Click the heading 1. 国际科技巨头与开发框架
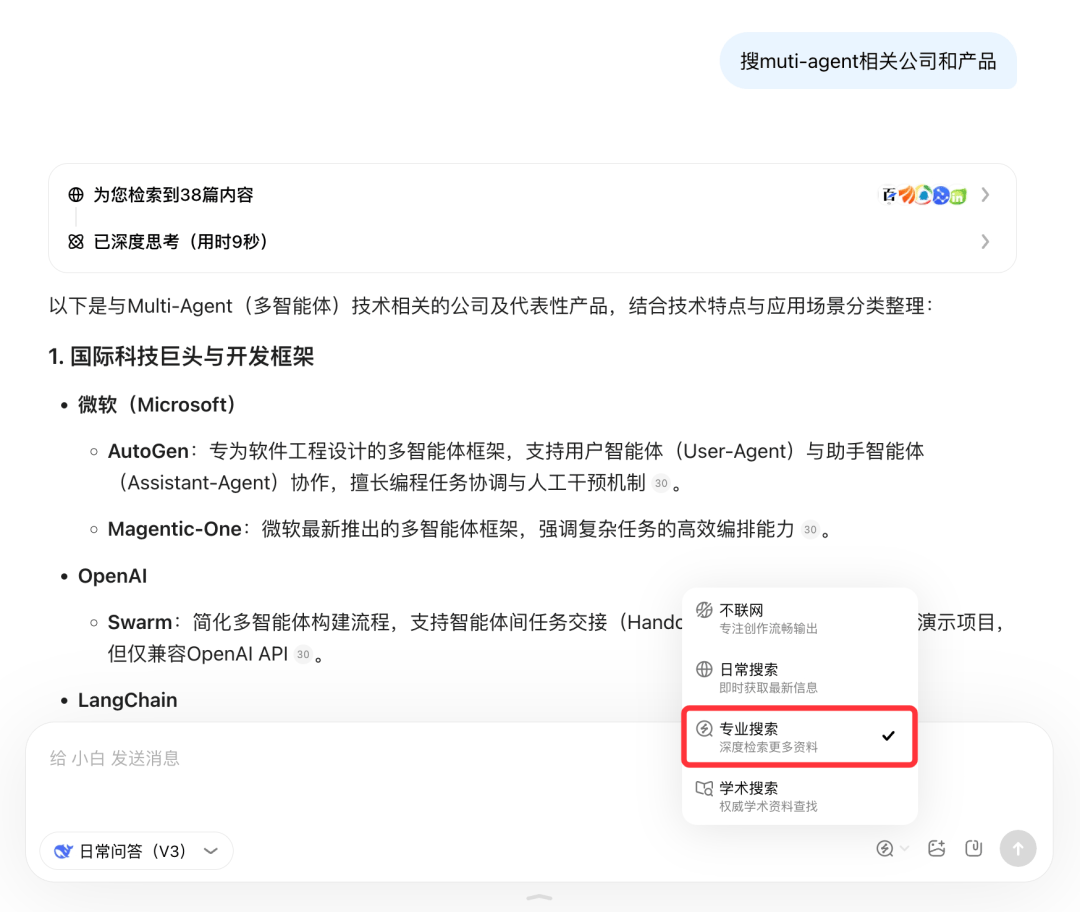Image resolution: width=1080 pixels, height=912 pixels. 181,356
